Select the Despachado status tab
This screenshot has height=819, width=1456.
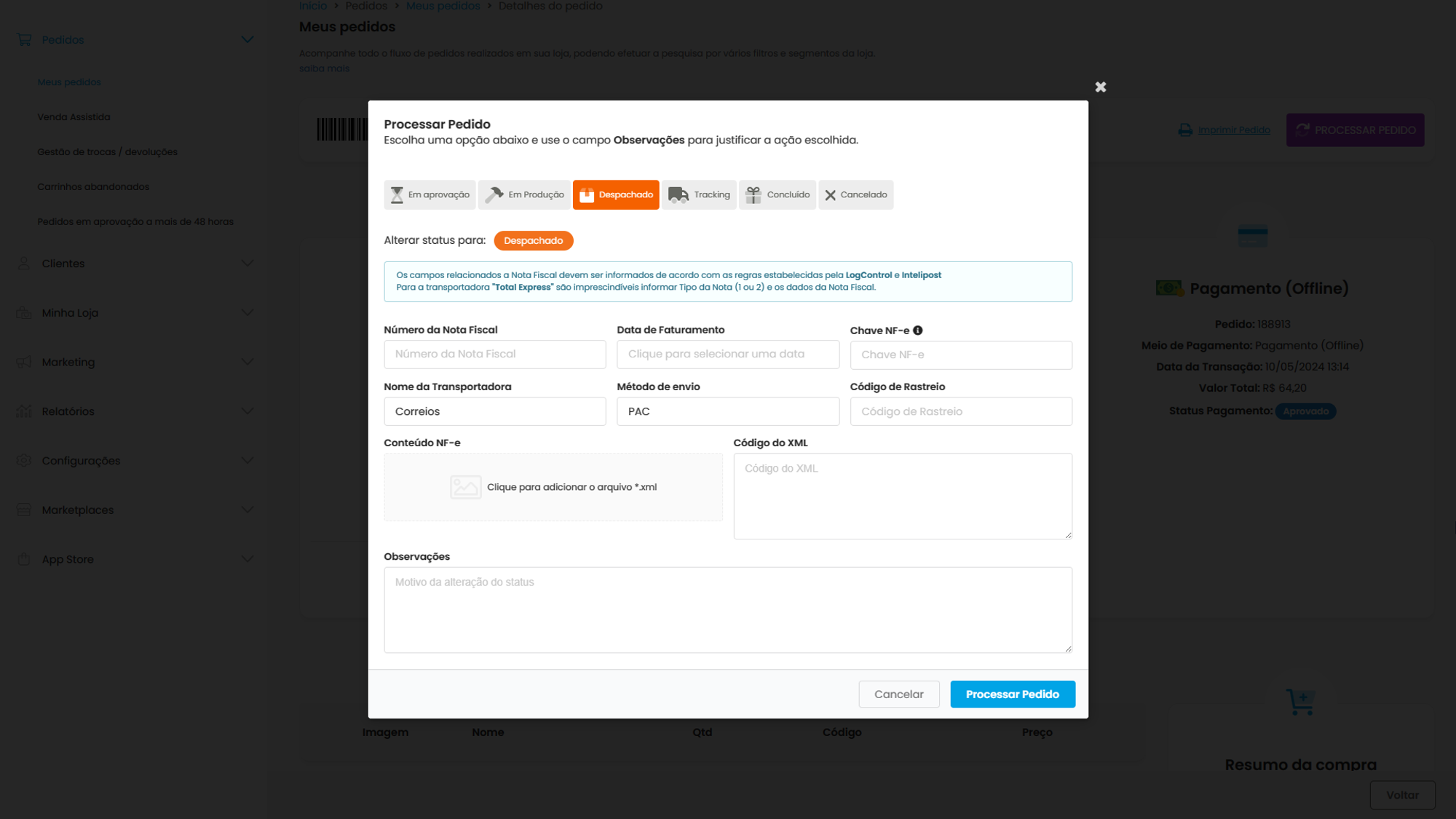tap(616, 194)
